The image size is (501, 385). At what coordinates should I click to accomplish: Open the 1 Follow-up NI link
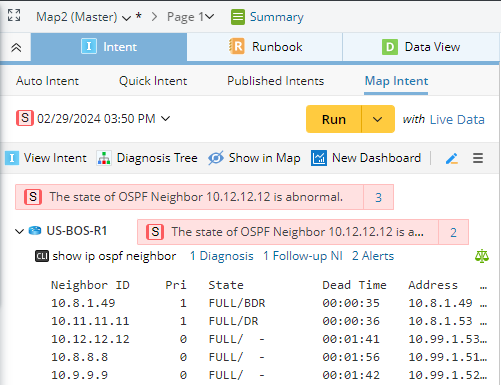[x=303, y=256]
